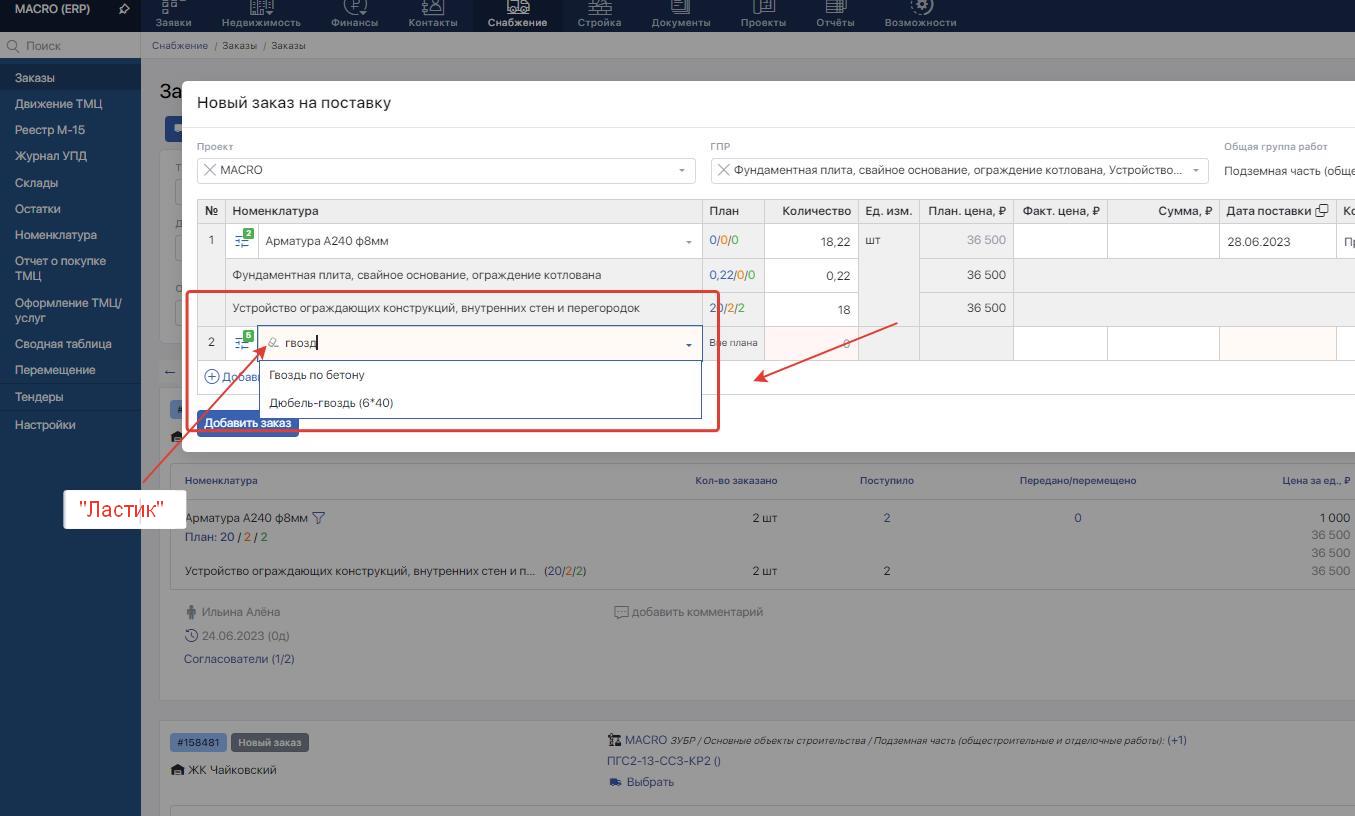This screenshot has width=1355, height=816.
Task: Open the Арматура А240 ф8мм nomenclature dropdown
Action: [x=688, y=242]
